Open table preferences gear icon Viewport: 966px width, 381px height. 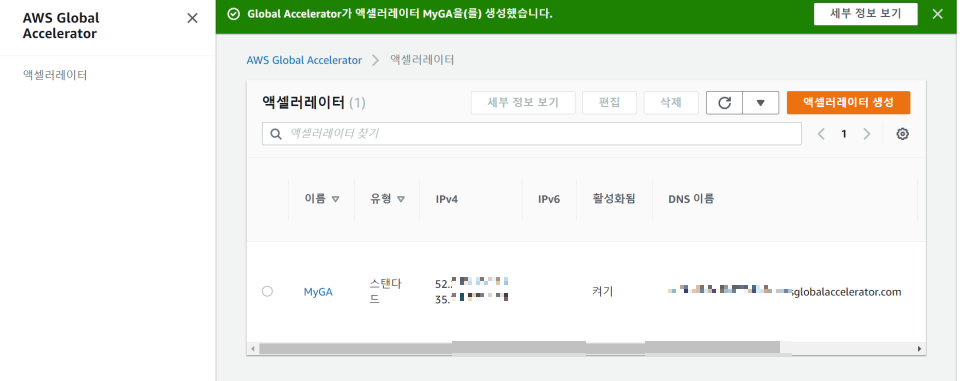[x=903, y=134]
